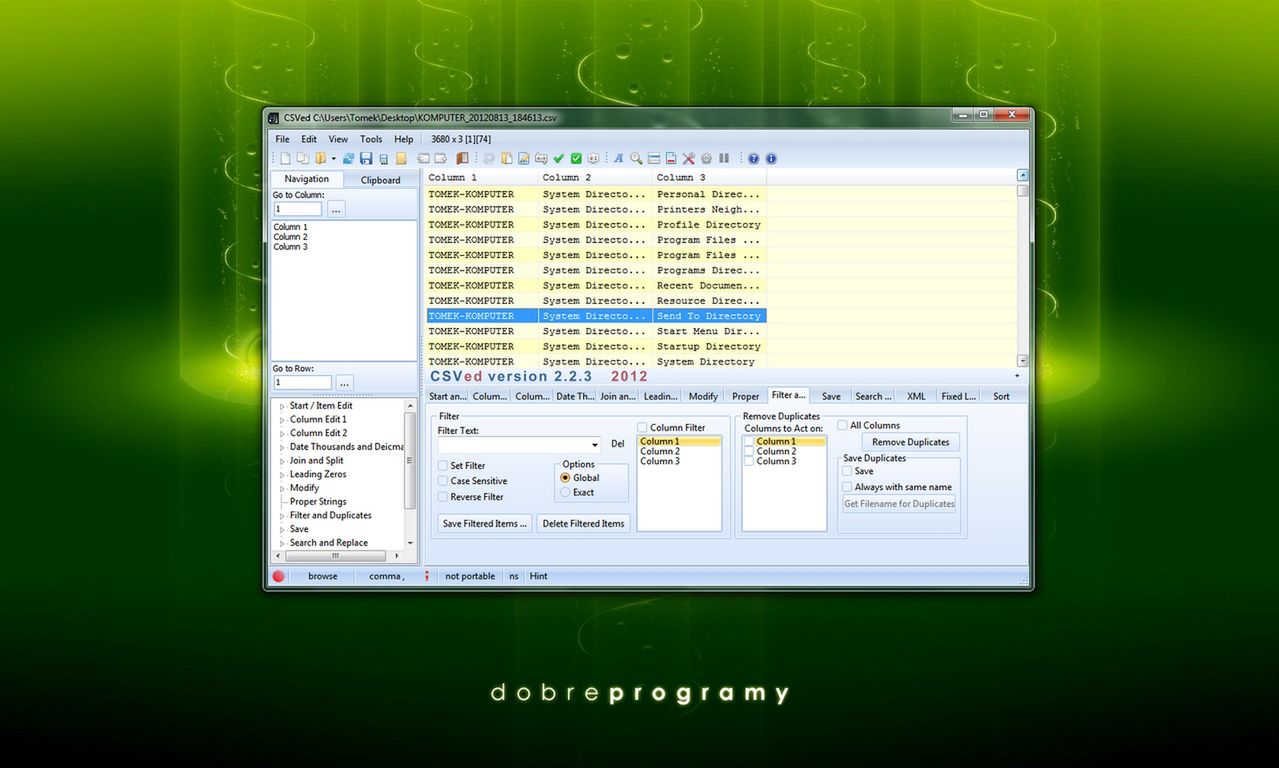The image size is (1279, 768).
Task: Click the second toolbar icon showing two pages
Action: coord(302,158)
